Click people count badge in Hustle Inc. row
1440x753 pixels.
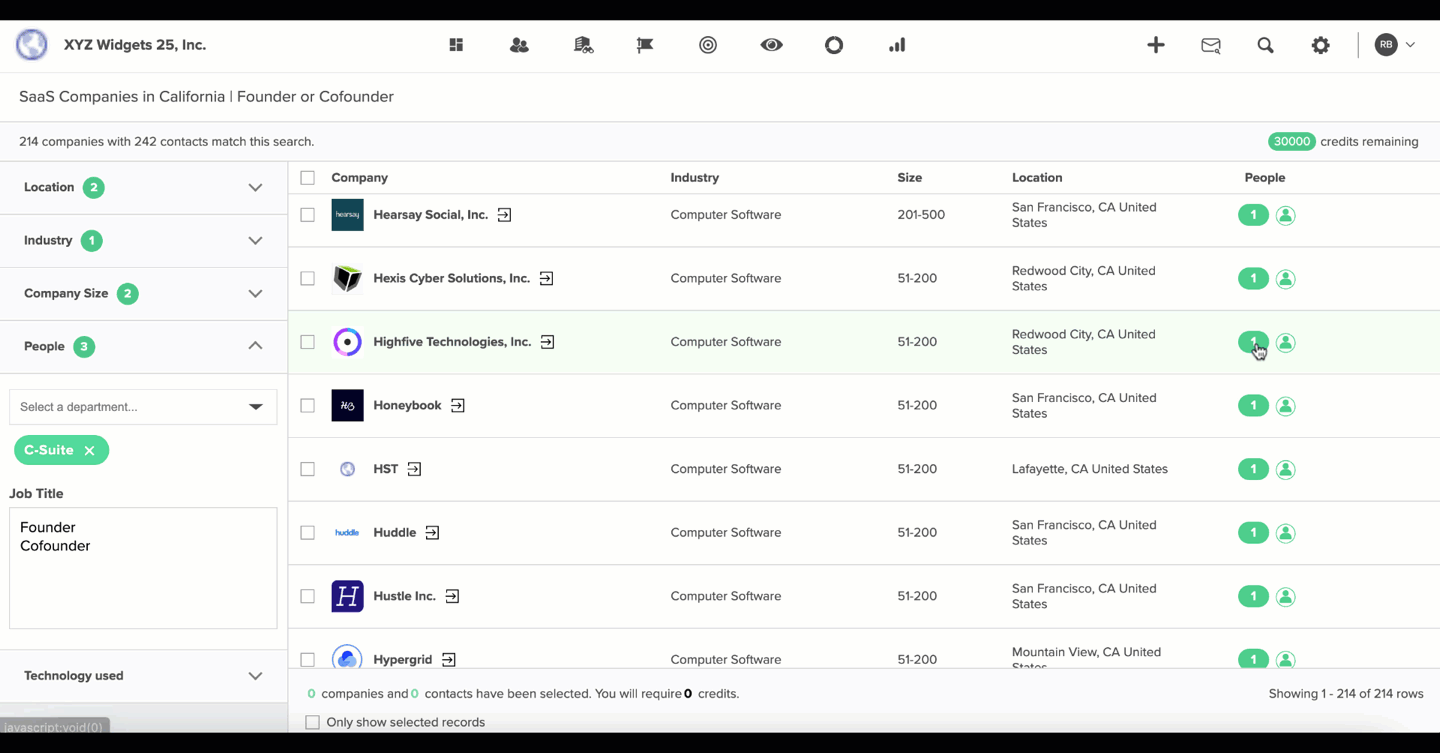[1253, 596]
